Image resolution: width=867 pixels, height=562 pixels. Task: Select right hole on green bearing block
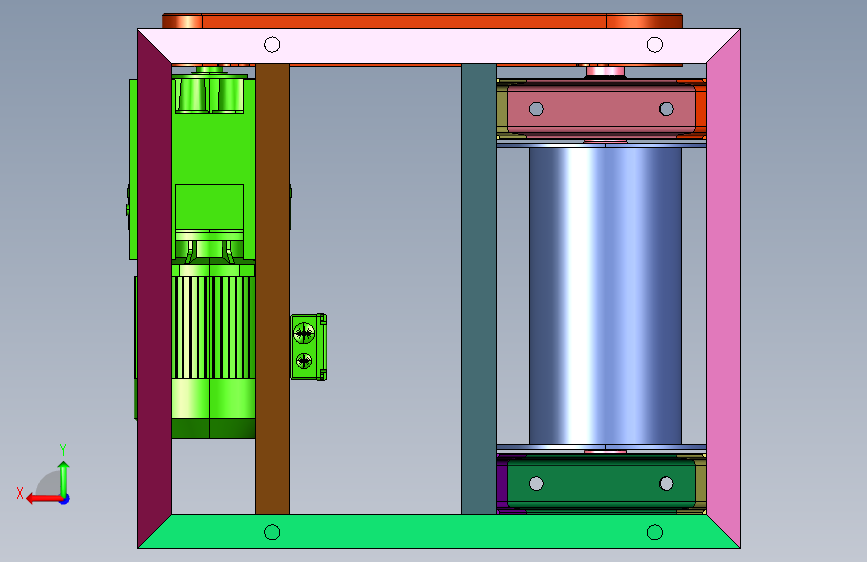[x=666, y=483]
